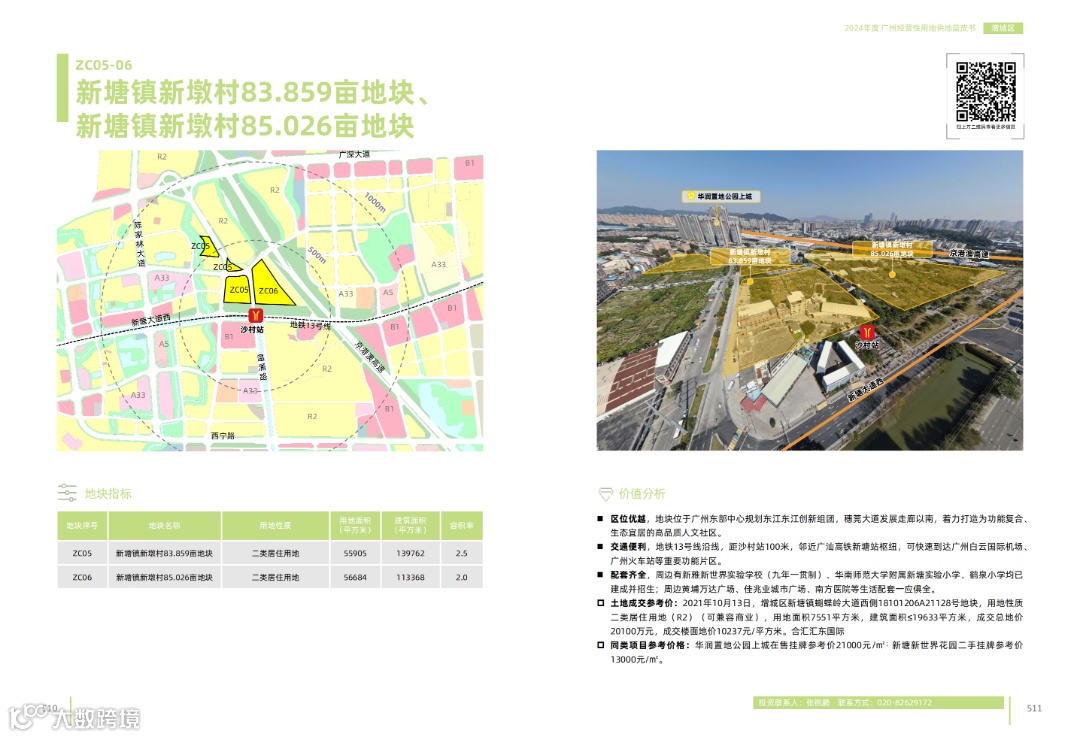Click the ZC05 cell in the table

[x=82, y=553]
